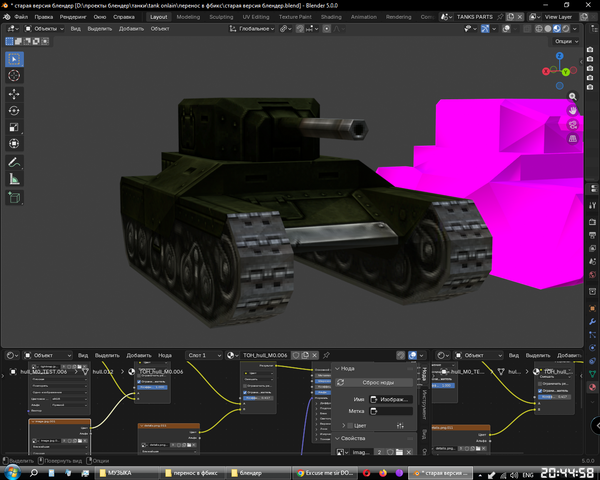600x480 pixels.
Task: Select the Rotate tool
Action: pyautogui.click(x=14, y=111)
